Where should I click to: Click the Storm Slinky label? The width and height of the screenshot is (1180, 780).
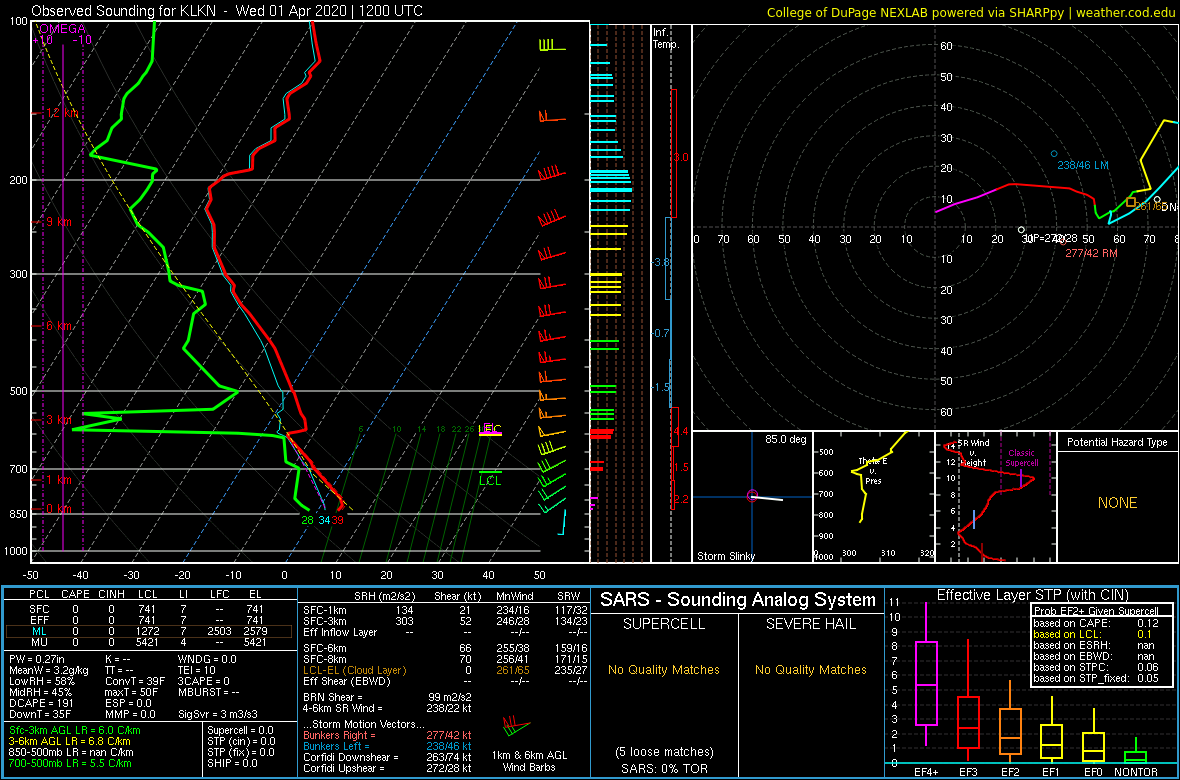pyautogui.click(x=727, y=556)
